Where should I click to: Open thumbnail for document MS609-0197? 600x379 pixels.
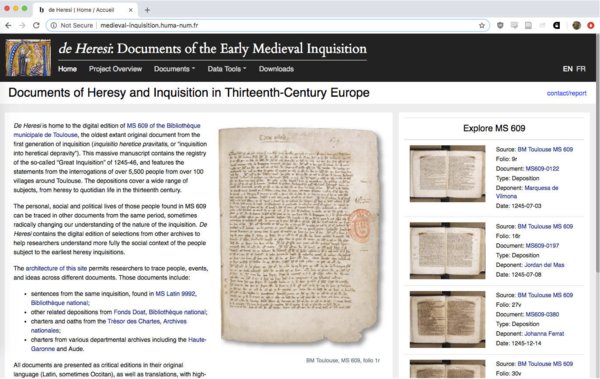pyautogui.click(x=447, y=250)
